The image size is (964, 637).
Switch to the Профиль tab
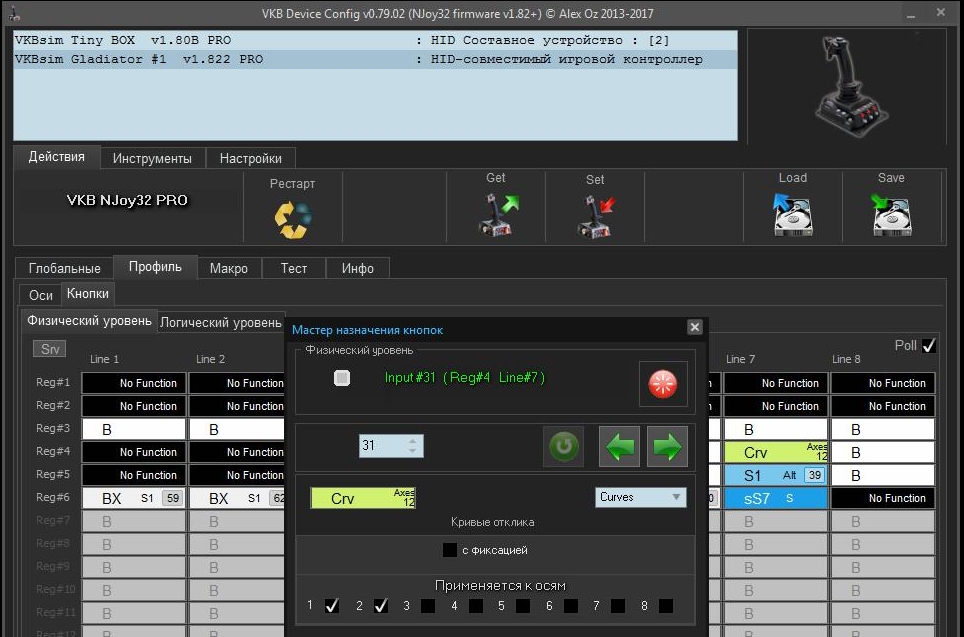tap(156, 267)
